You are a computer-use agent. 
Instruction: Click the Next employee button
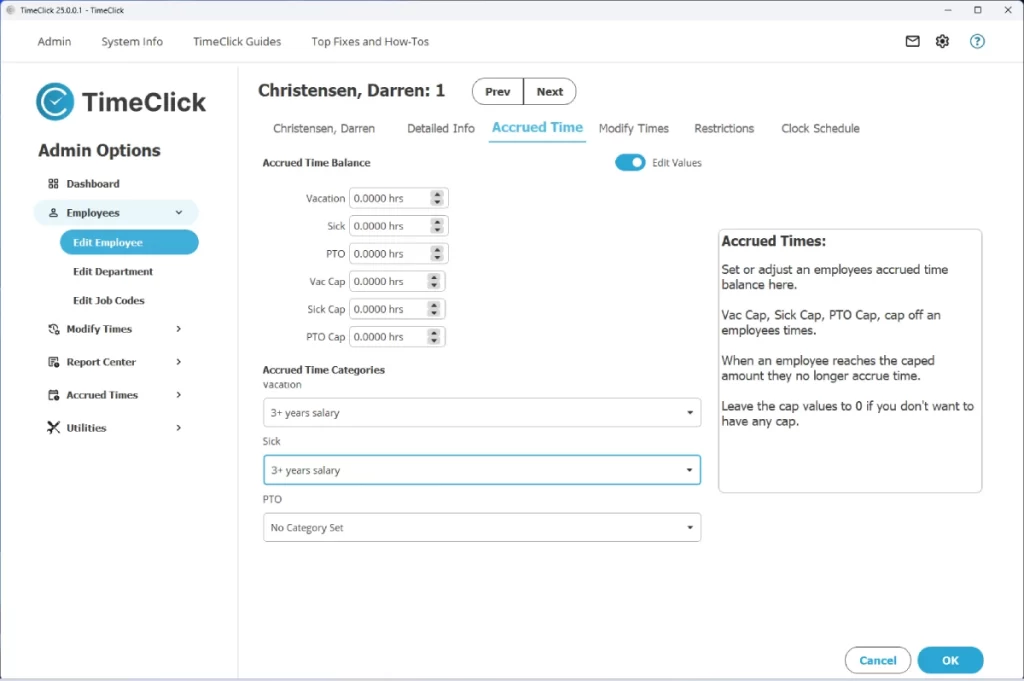pyautogui.click(x=550, y=90)
